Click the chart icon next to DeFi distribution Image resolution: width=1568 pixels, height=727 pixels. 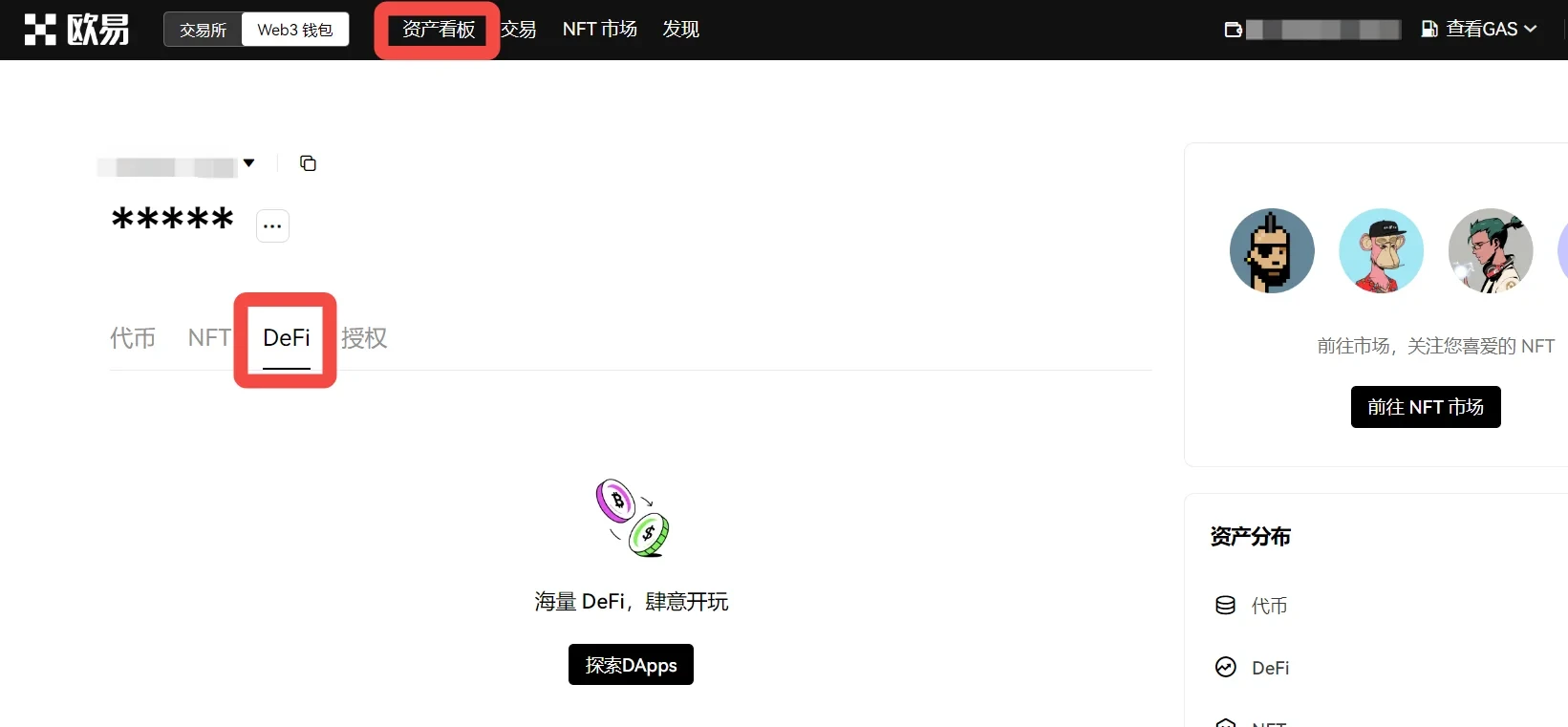coord(1225,668)
